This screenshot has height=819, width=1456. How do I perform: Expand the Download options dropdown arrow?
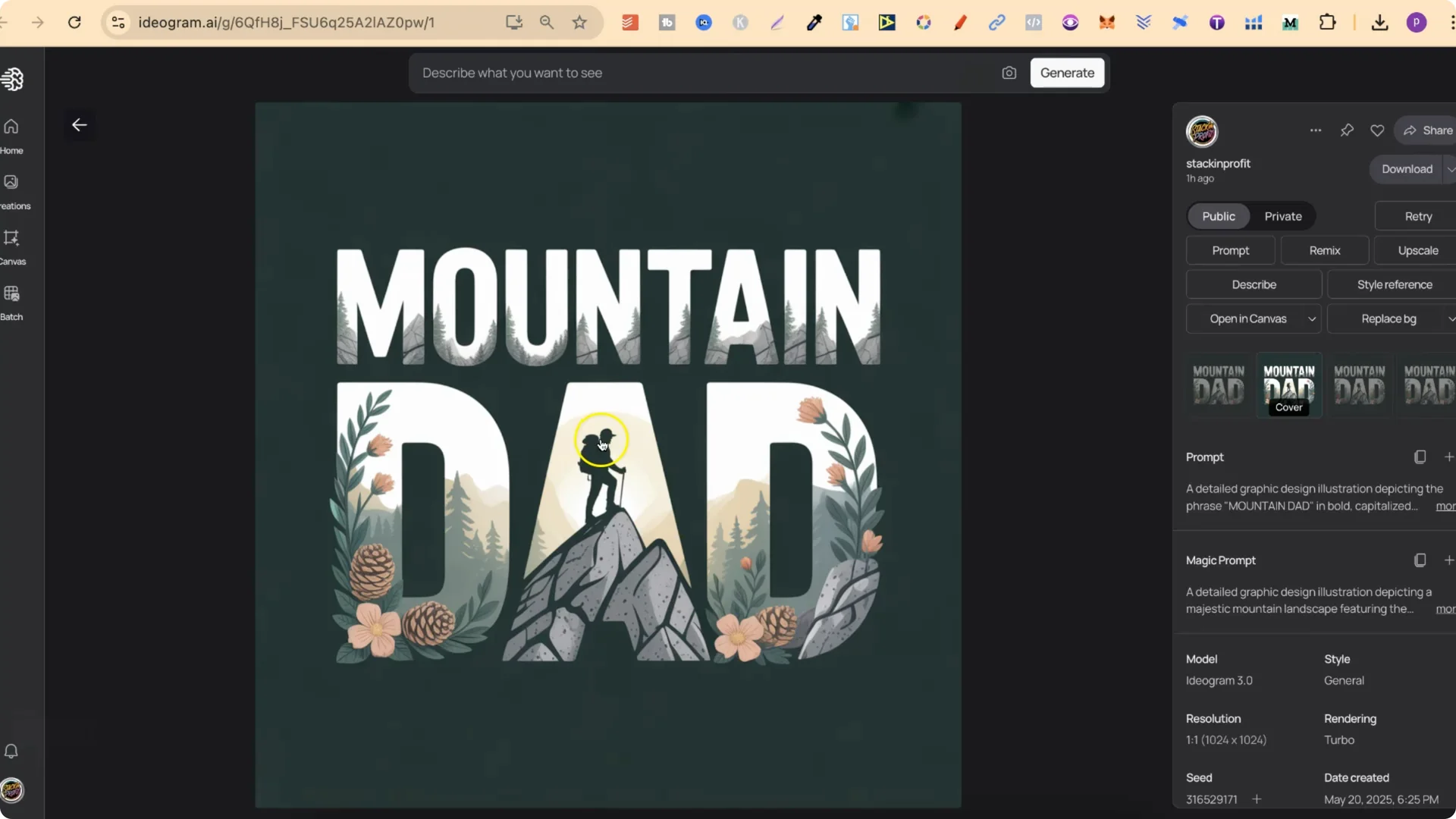(1451, 168)
